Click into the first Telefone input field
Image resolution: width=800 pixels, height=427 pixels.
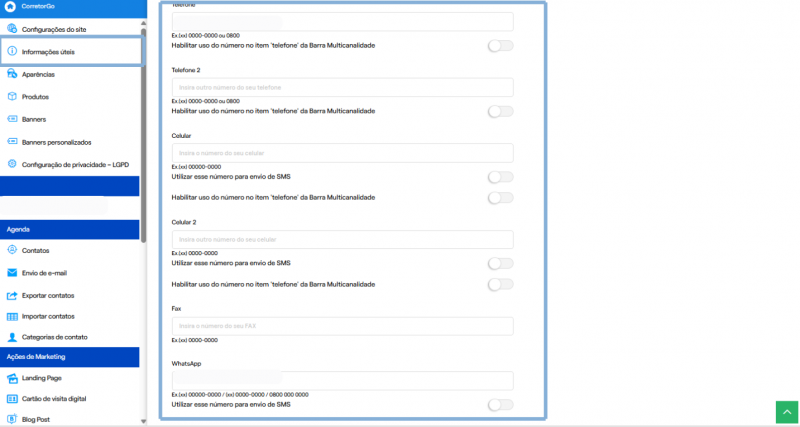coord(342,22)
